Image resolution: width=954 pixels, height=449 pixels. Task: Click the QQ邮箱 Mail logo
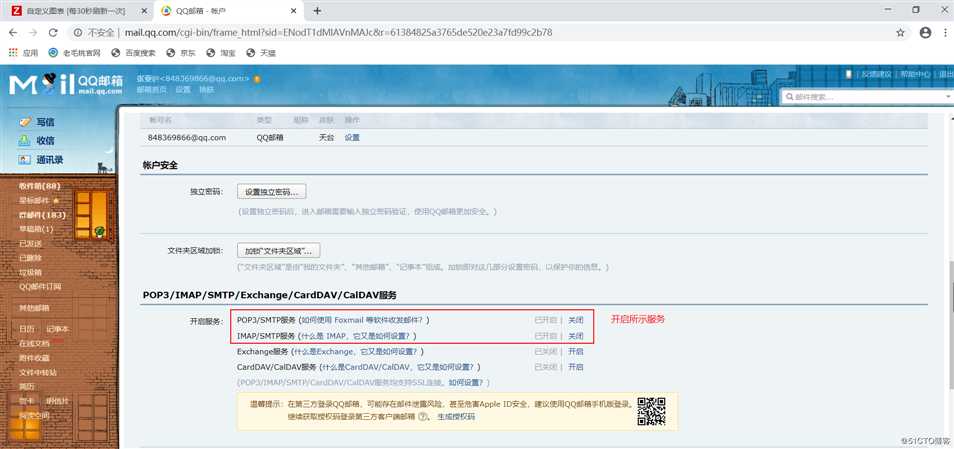[x=66, y=85]
